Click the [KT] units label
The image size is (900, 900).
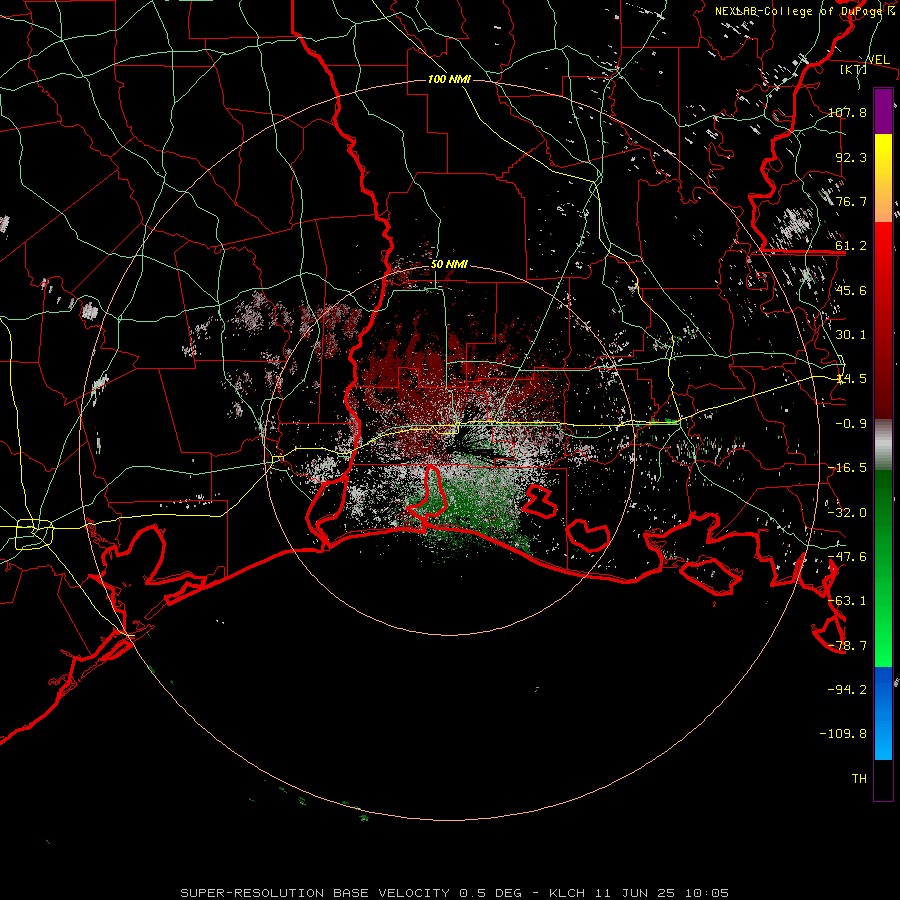(854, 69)
